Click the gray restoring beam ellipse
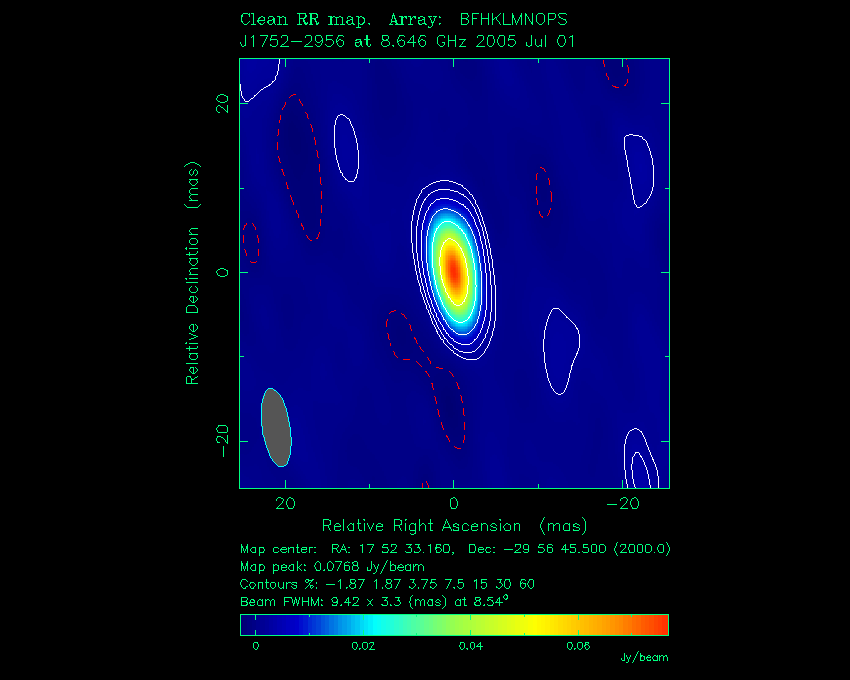850x680 pixels. [x=276, y=427]
